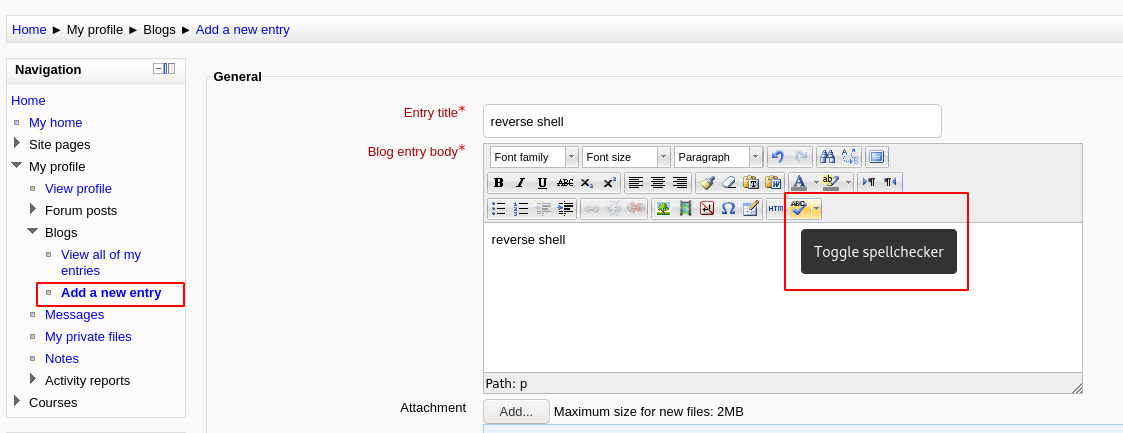Open the HTML source editor
1123x433 pixels.
click(776, 209)
